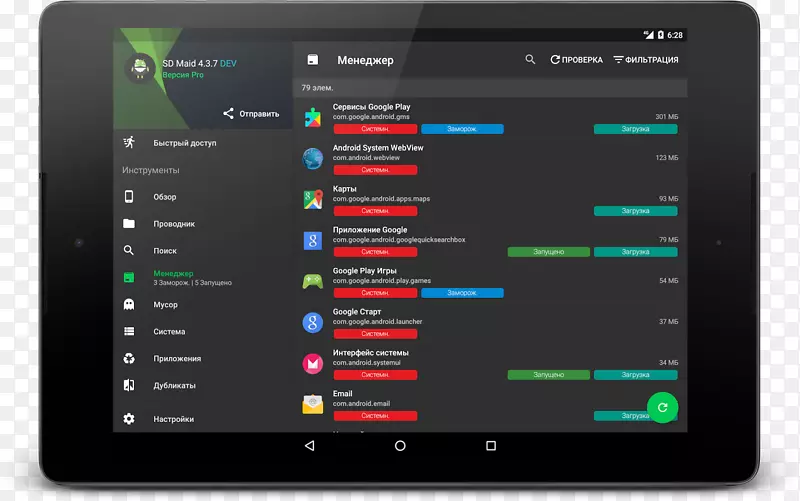The image size is (800, 501).
Task: Click the green icon beside Менеджер sidebar item
Action: 129,278
